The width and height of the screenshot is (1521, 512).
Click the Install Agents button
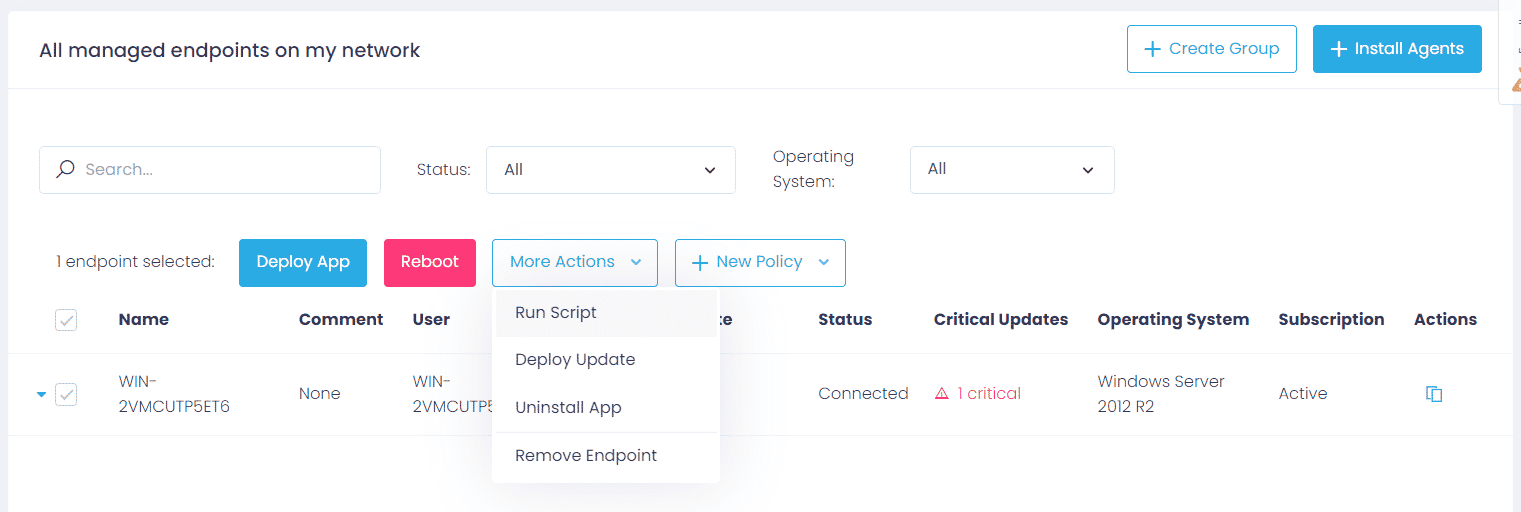[1396, 49]
